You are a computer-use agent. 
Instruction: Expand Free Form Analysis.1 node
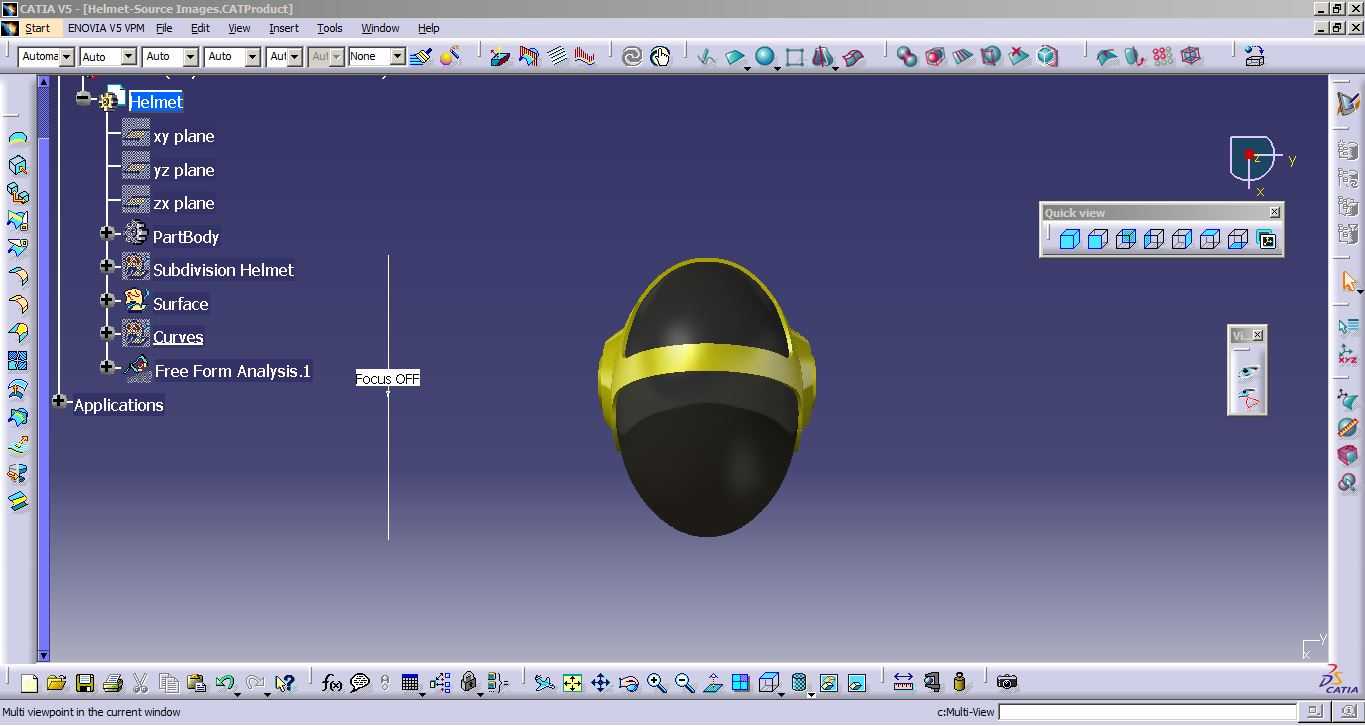pyautogui.click(x=107, y=367)
